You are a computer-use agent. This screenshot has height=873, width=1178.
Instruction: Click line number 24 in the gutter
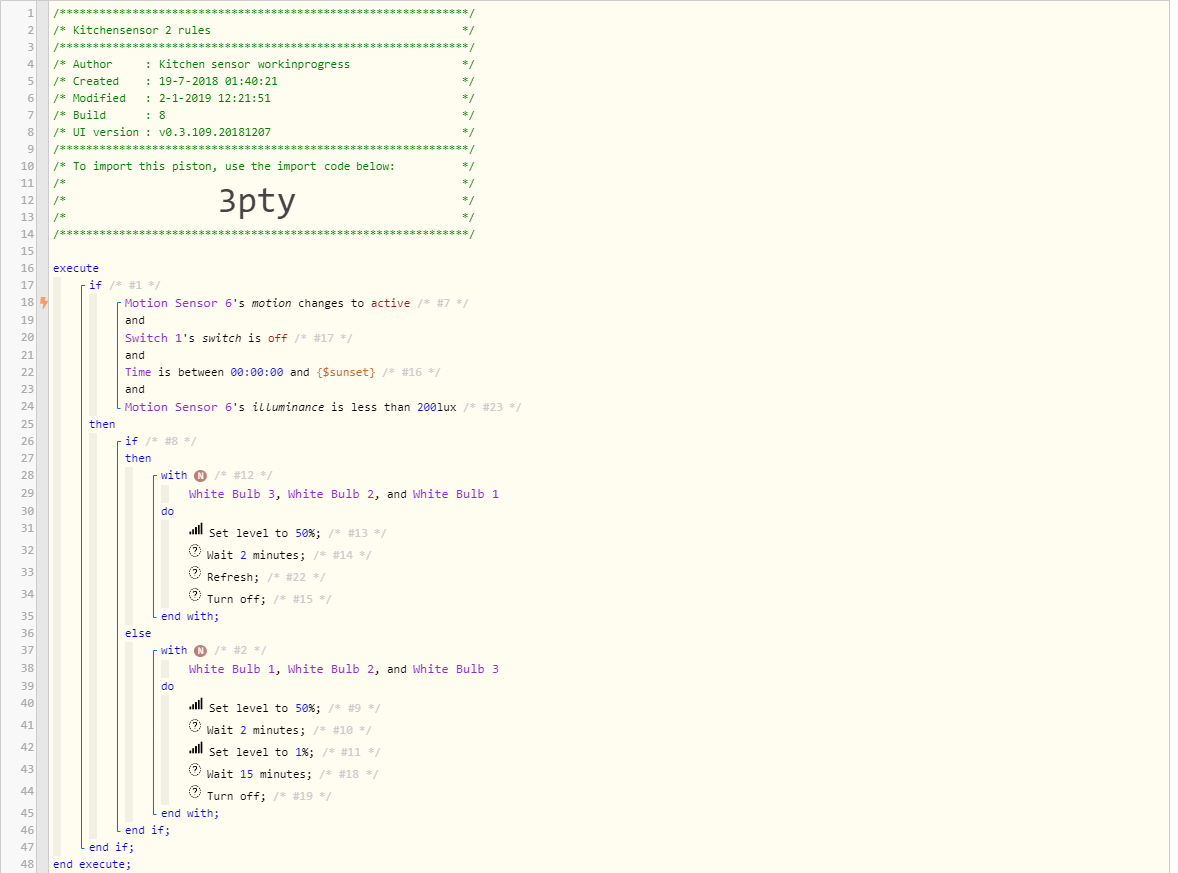pos(27,406)
